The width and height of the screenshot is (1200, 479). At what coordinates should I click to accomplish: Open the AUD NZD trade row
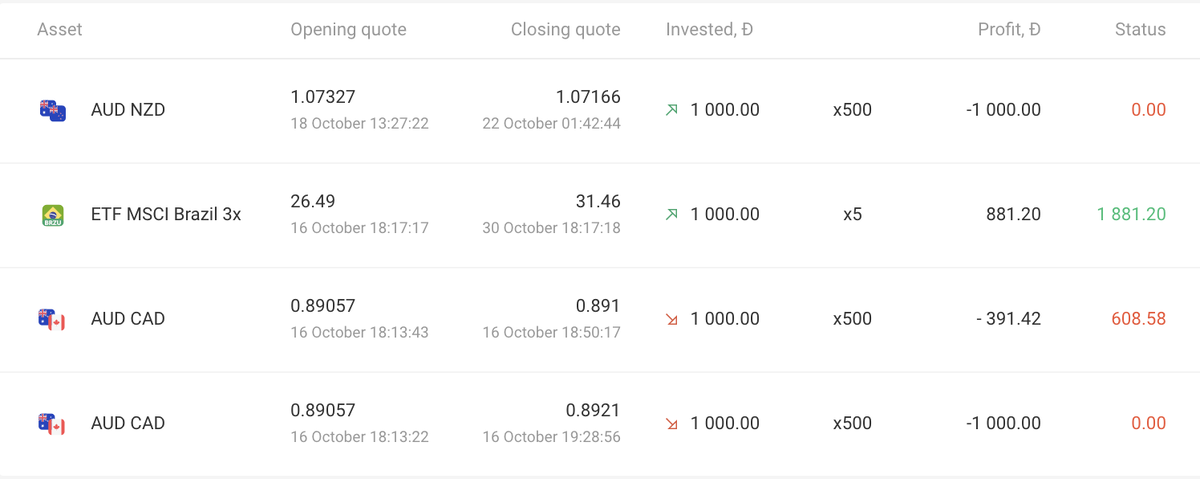click(128, 110)
